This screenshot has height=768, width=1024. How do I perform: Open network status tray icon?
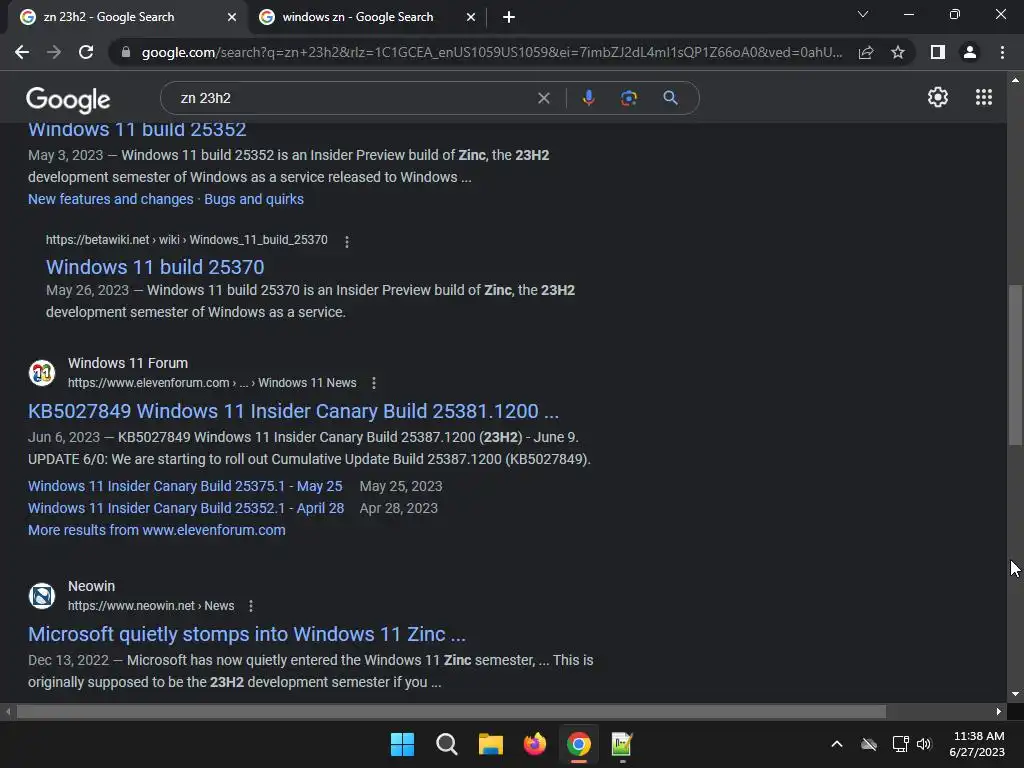pos(900,744)
